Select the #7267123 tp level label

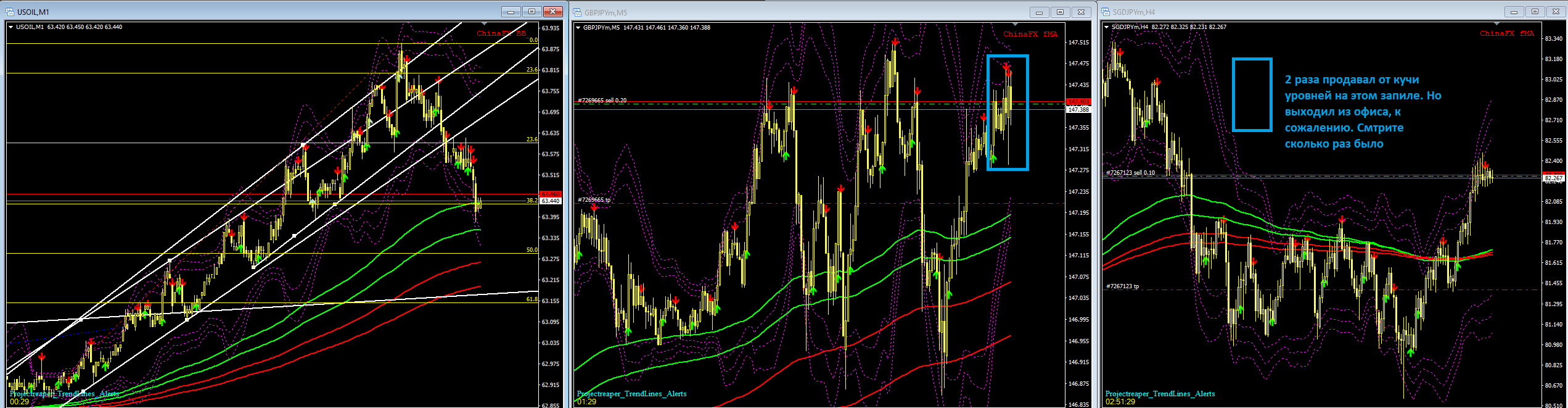[1122, 286]
